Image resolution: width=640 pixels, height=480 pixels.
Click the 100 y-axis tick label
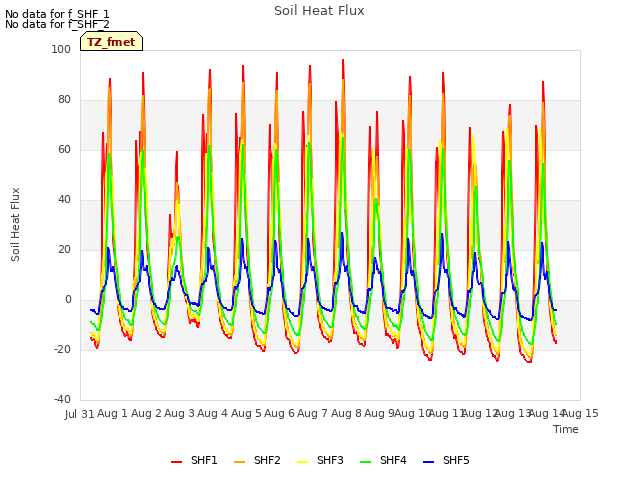point(61,49)
